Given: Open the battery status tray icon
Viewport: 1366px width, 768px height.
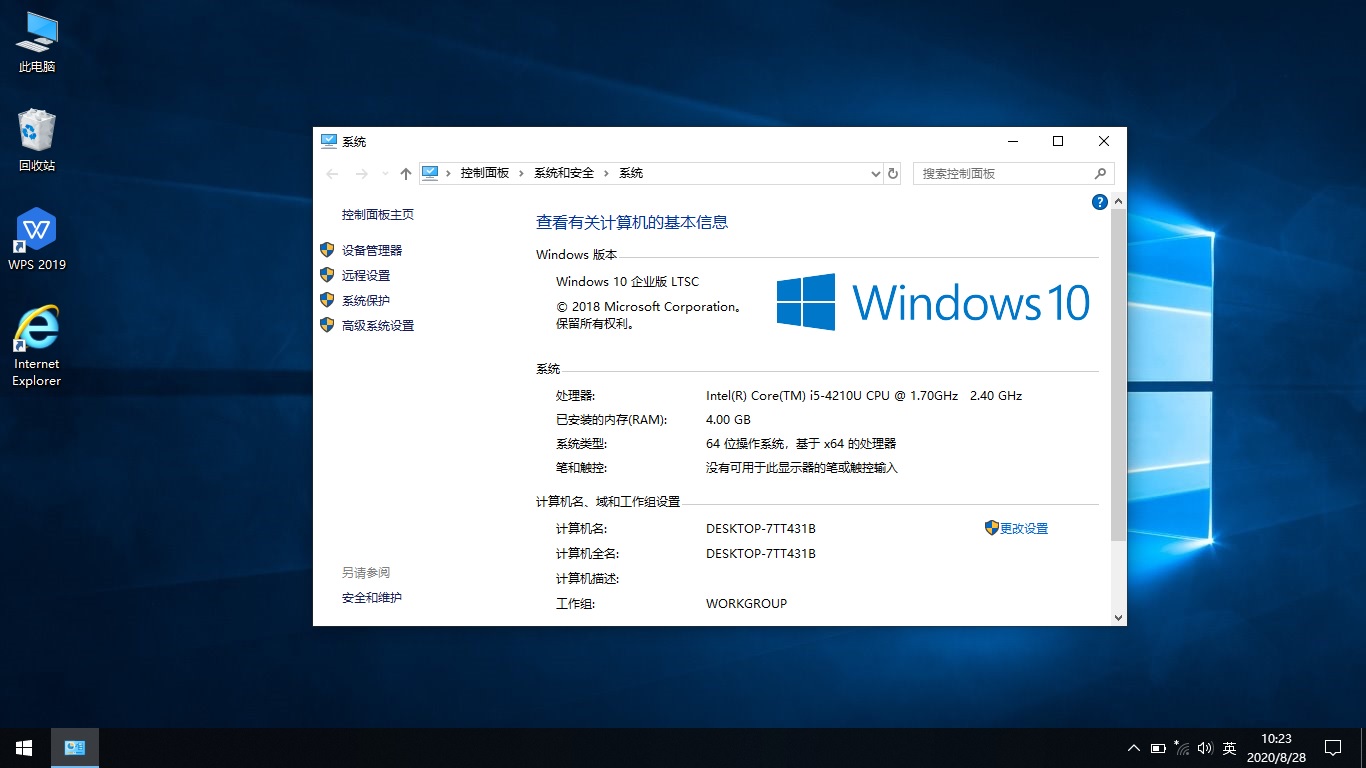Looking at the screenshot, I should pos(1158,748).
